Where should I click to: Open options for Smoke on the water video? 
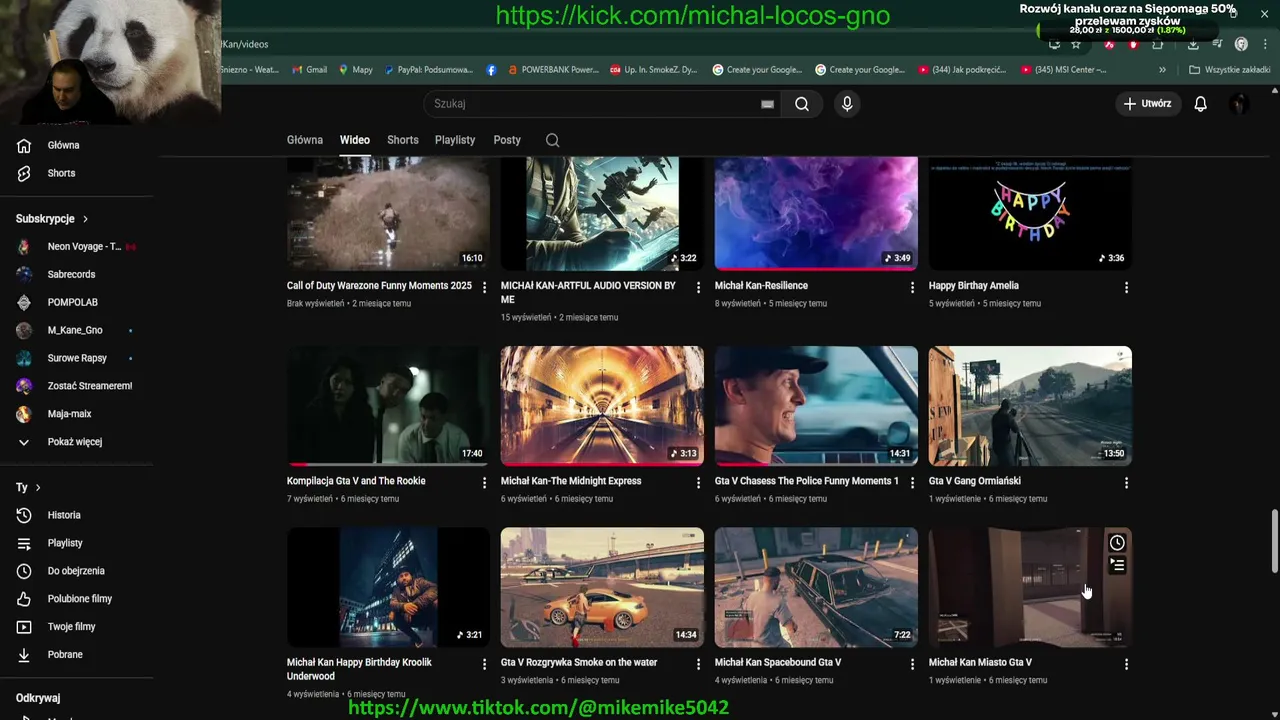[698, 664]
